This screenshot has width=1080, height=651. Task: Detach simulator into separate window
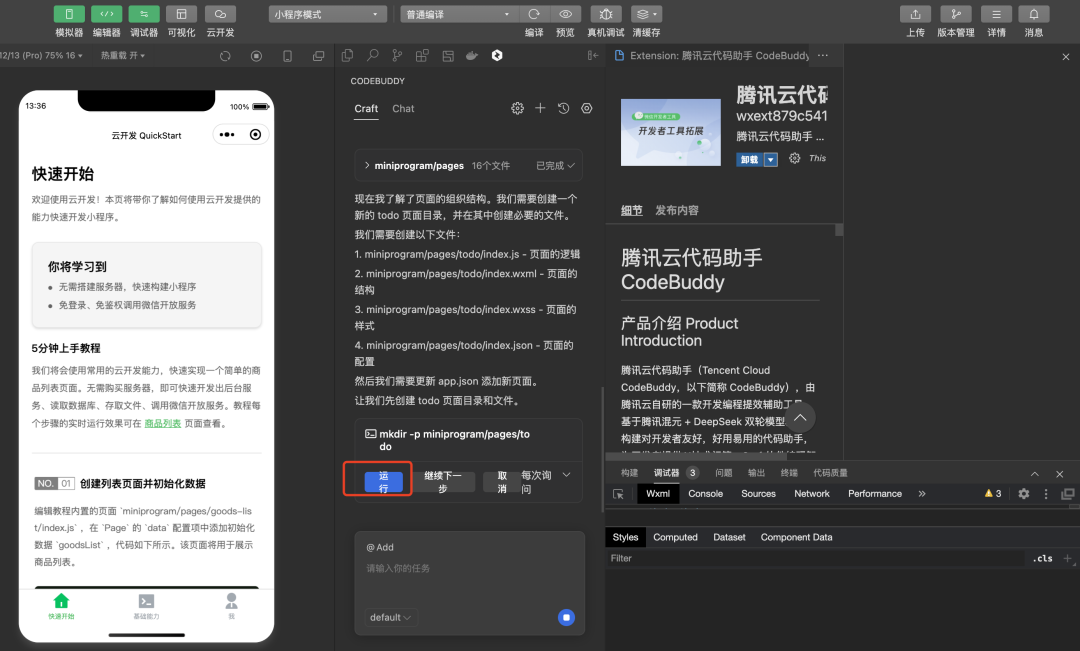tap(318, 56)
